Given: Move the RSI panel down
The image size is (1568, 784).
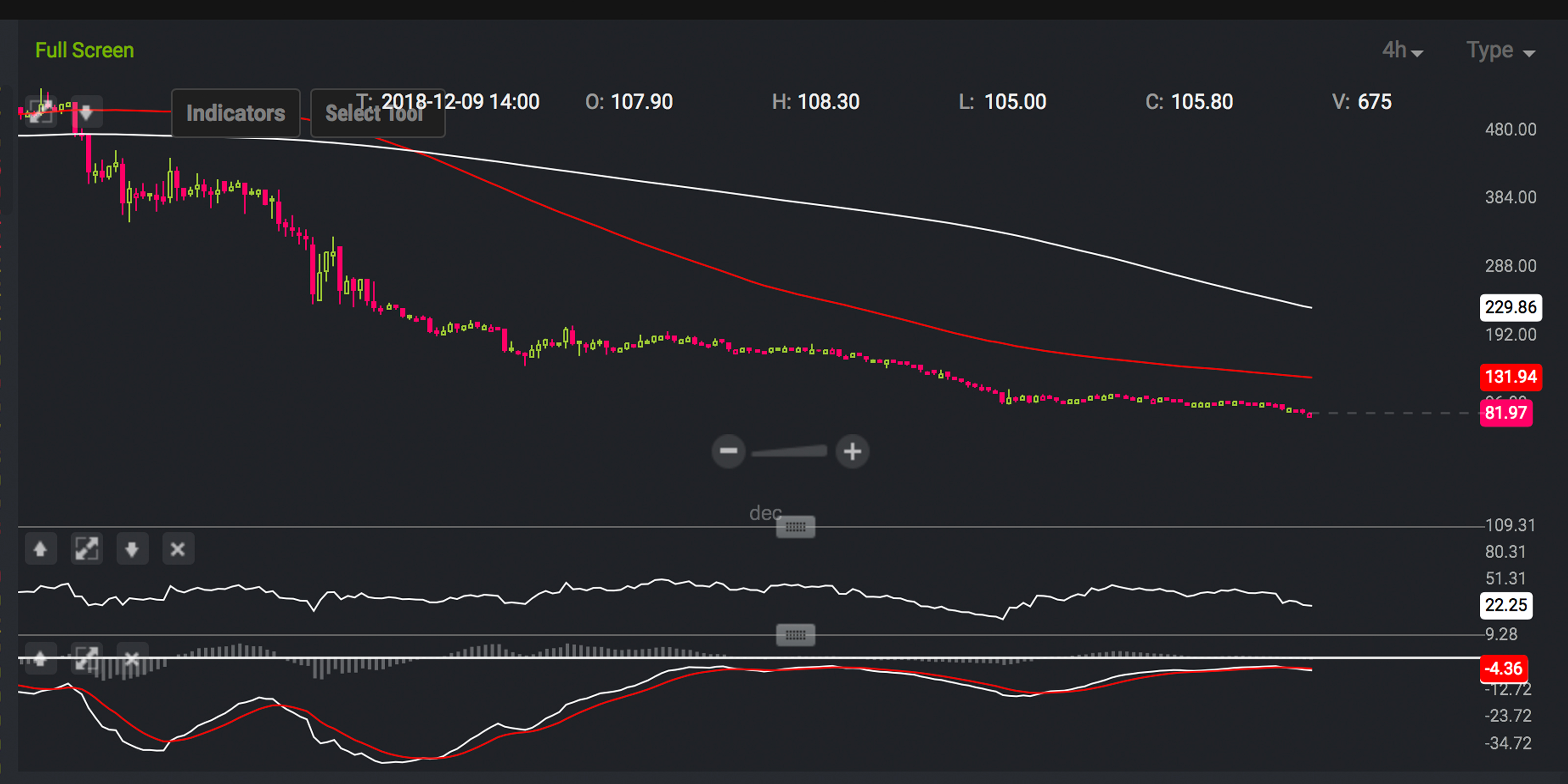Looking at the screenshot, I should [132, 549].
